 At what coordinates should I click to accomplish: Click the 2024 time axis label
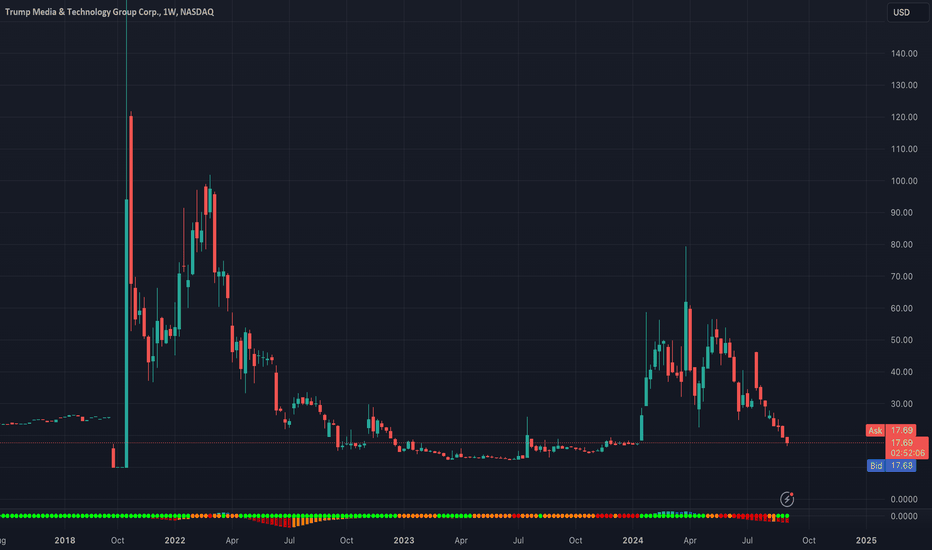click(x=632, y=540)
